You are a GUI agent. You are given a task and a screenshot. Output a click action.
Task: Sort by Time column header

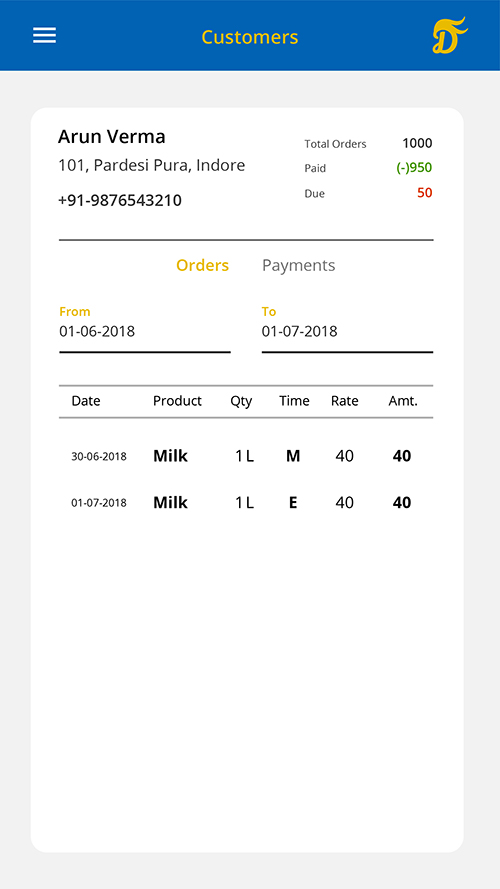click(294, 401)
